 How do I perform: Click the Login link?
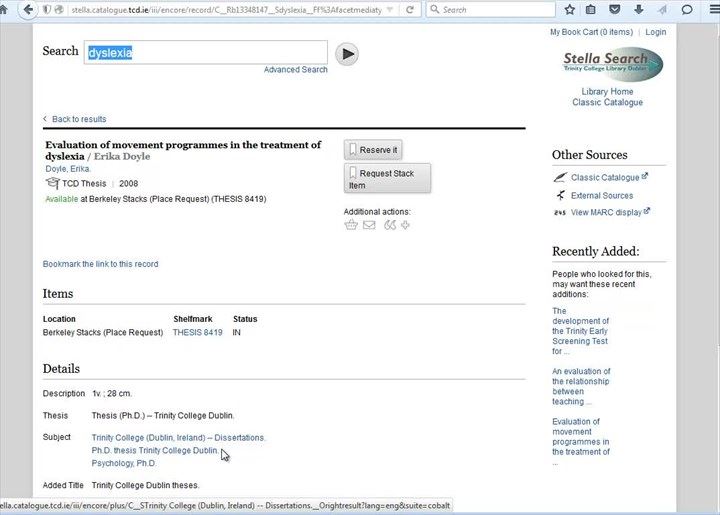click(x=655, y=32)
